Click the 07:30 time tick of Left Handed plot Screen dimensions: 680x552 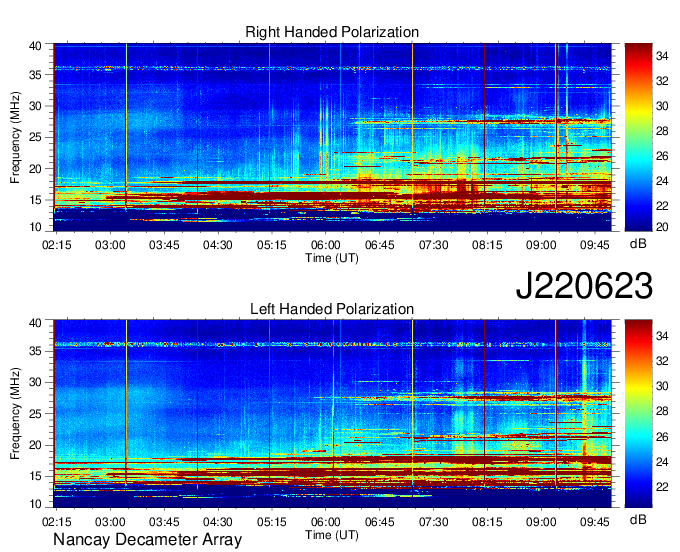(x=433, y=521)
